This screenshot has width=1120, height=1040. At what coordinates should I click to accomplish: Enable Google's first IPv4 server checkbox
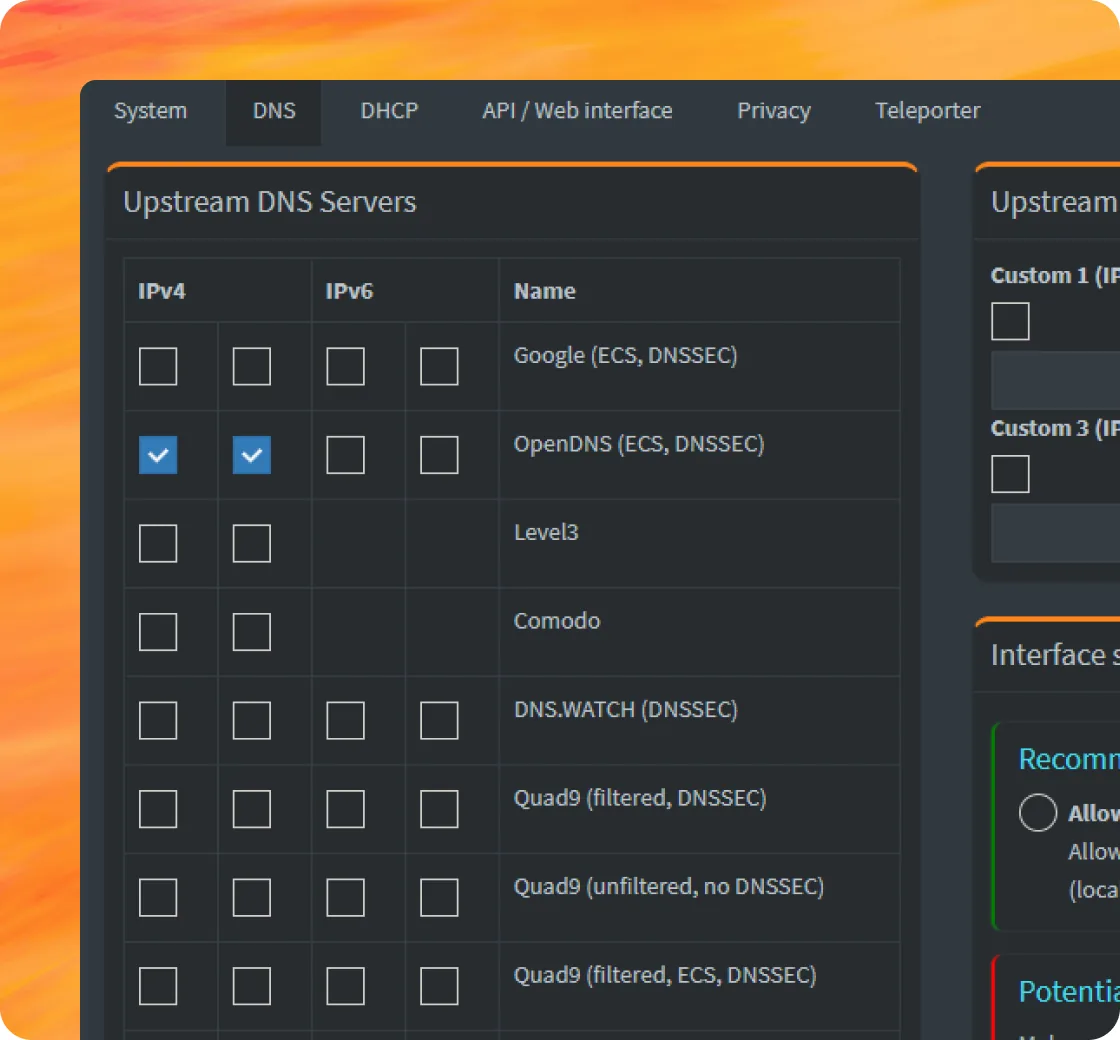(158, 366)
